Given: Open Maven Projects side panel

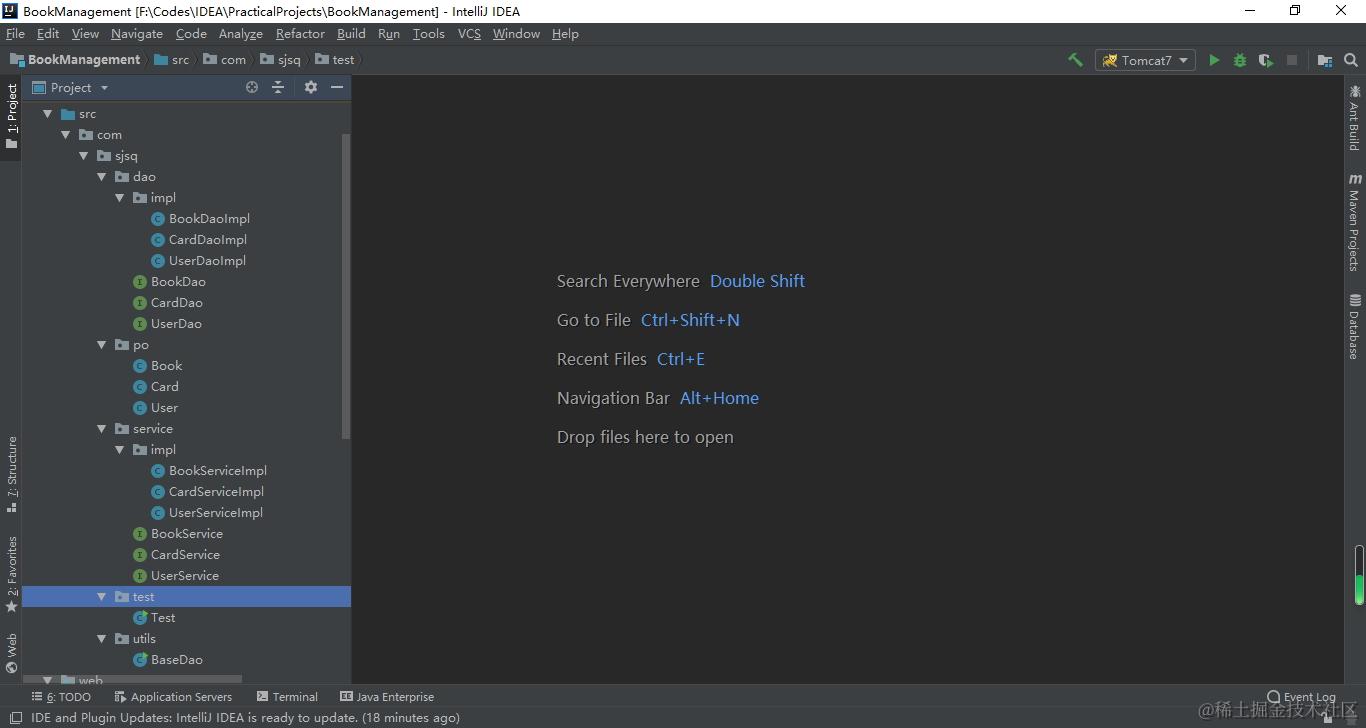Looking at the screenshot, I should point(1355,222).
